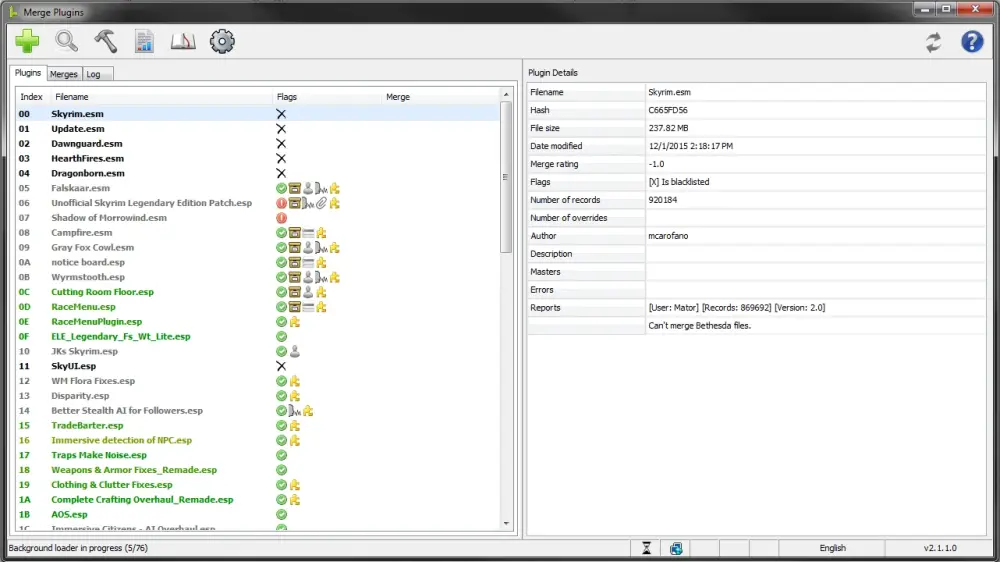Select the WM Flora Fixes.esp plugin

tap(93, 381)
